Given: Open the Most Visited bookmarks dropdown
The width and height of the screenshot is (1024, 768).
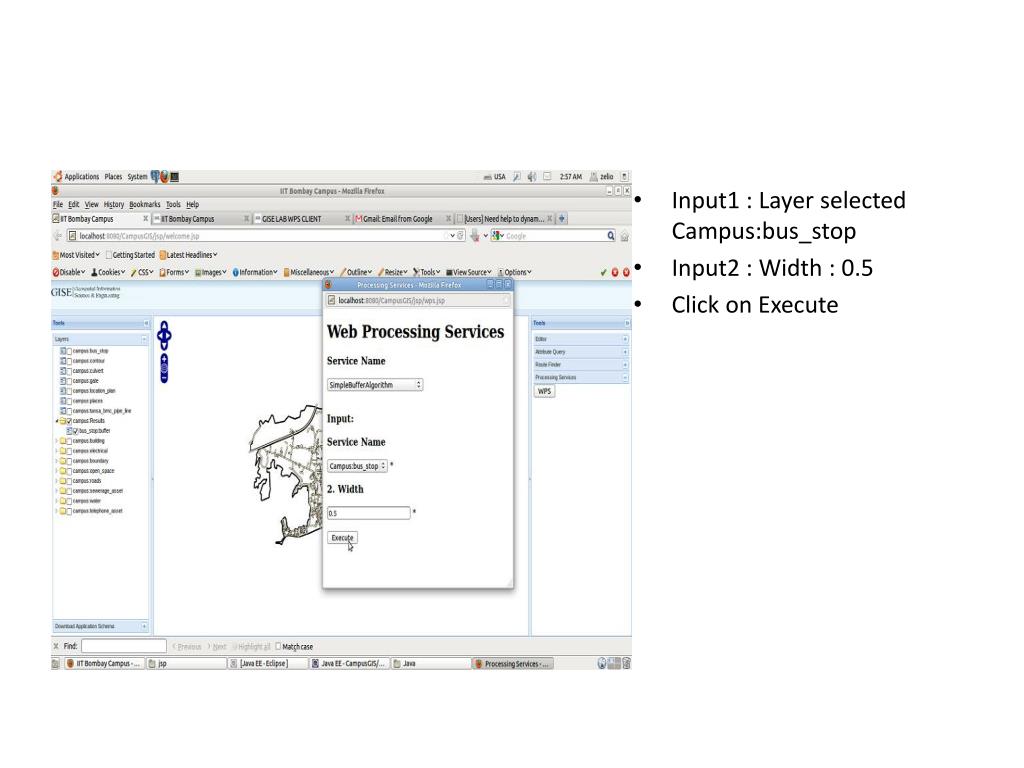Looking at the screenshot, I should pos(76,255).
